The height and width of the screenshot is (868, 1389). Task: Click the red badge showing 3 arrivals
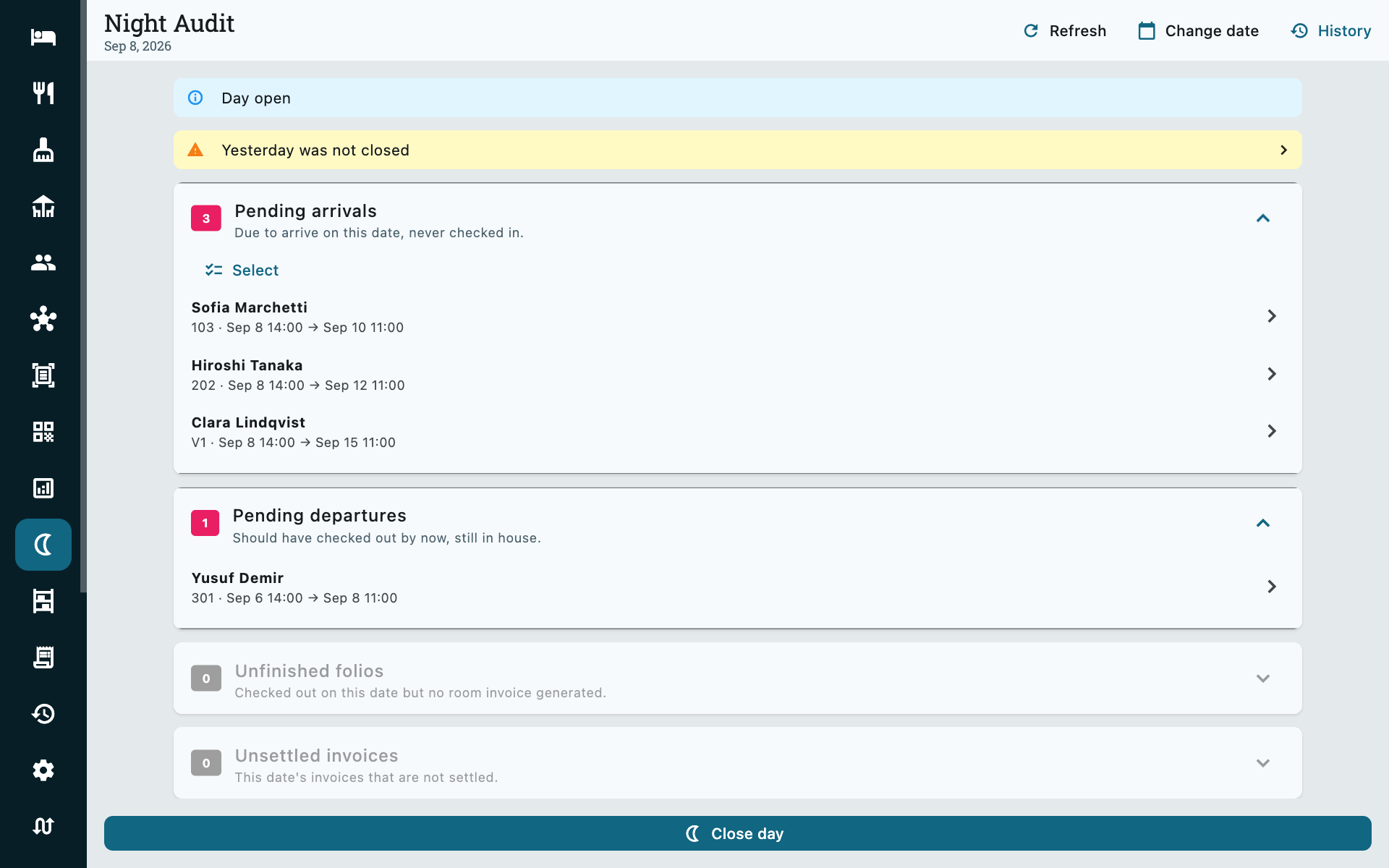click(x=206, y=218)
